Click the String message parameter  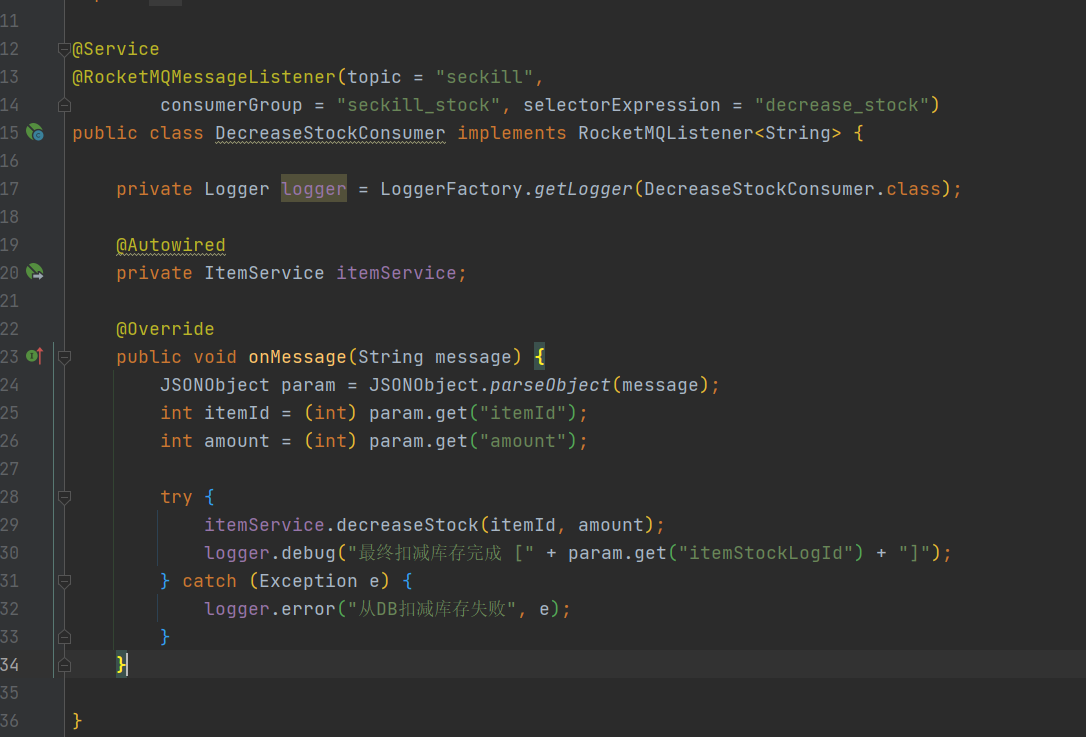[x=434, y=357]
